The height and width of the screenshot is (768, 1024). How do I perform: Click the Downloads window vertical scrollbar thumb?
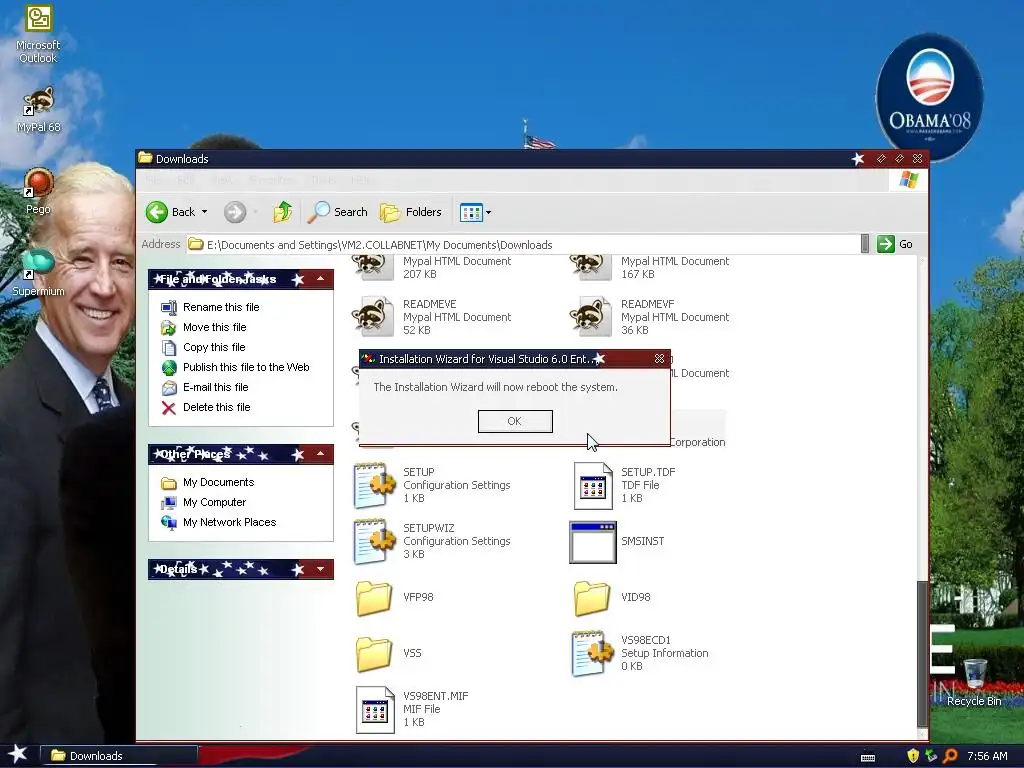[922, 652]
